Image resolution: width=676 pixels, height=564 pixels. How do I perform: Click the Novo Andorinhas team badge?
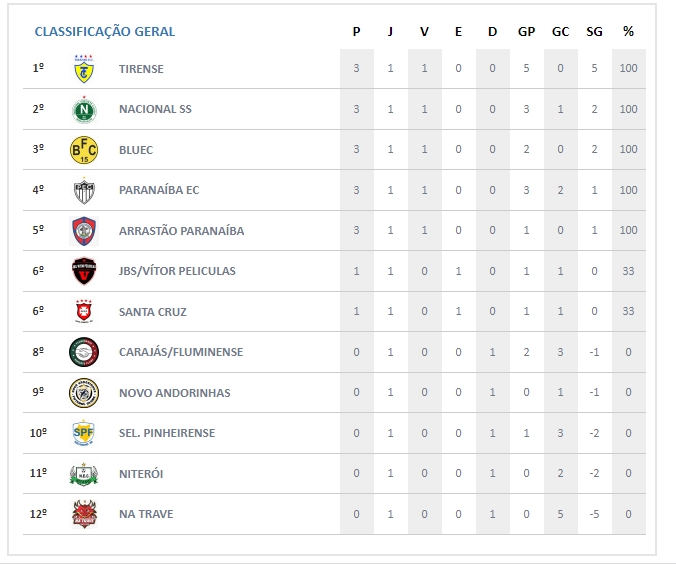click(x=84, y=393)
